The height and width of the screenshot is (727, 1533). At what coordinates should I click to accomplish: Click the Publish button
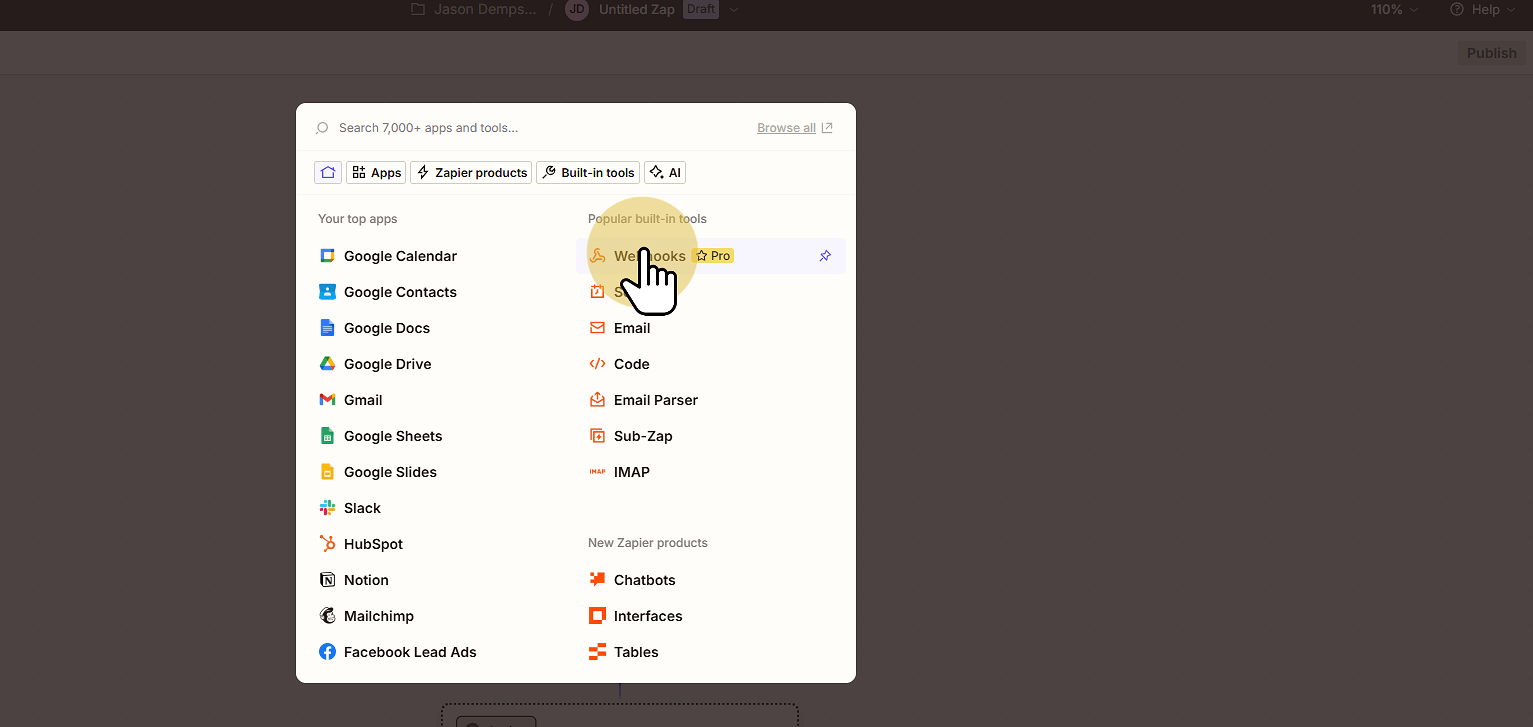(x=1491, y=53)
